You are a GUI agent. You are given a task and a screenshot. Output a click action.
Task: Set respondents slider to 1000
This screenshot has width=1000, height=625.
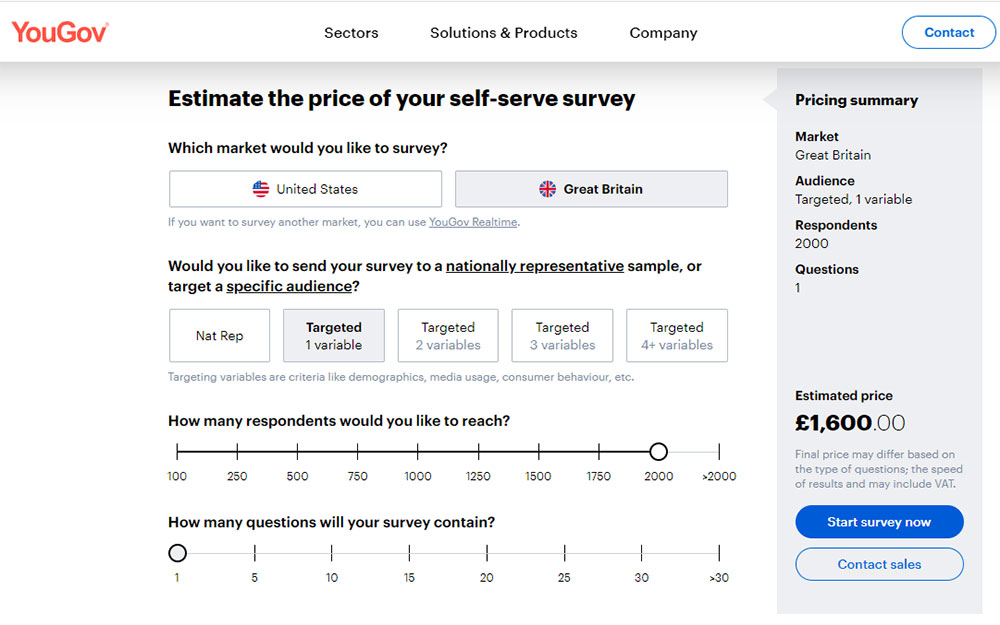(418, 452)
